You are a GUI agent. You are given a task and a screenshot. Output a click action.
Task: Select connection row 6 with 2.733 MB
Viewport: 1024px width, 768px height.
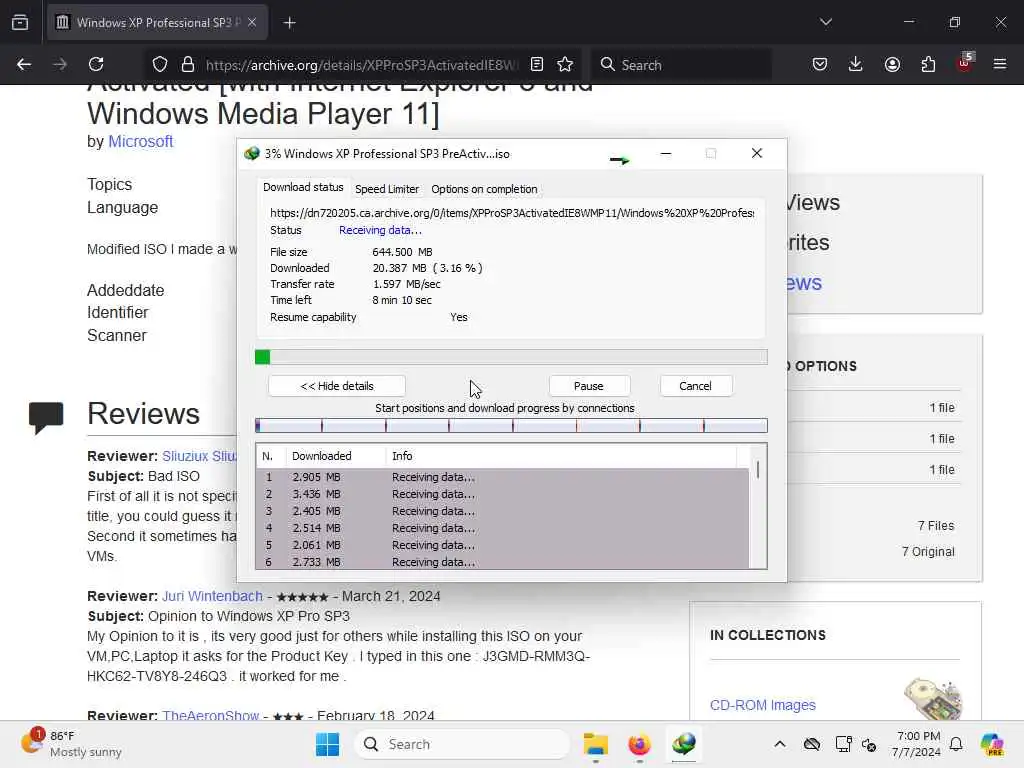(x=502, y=562)
